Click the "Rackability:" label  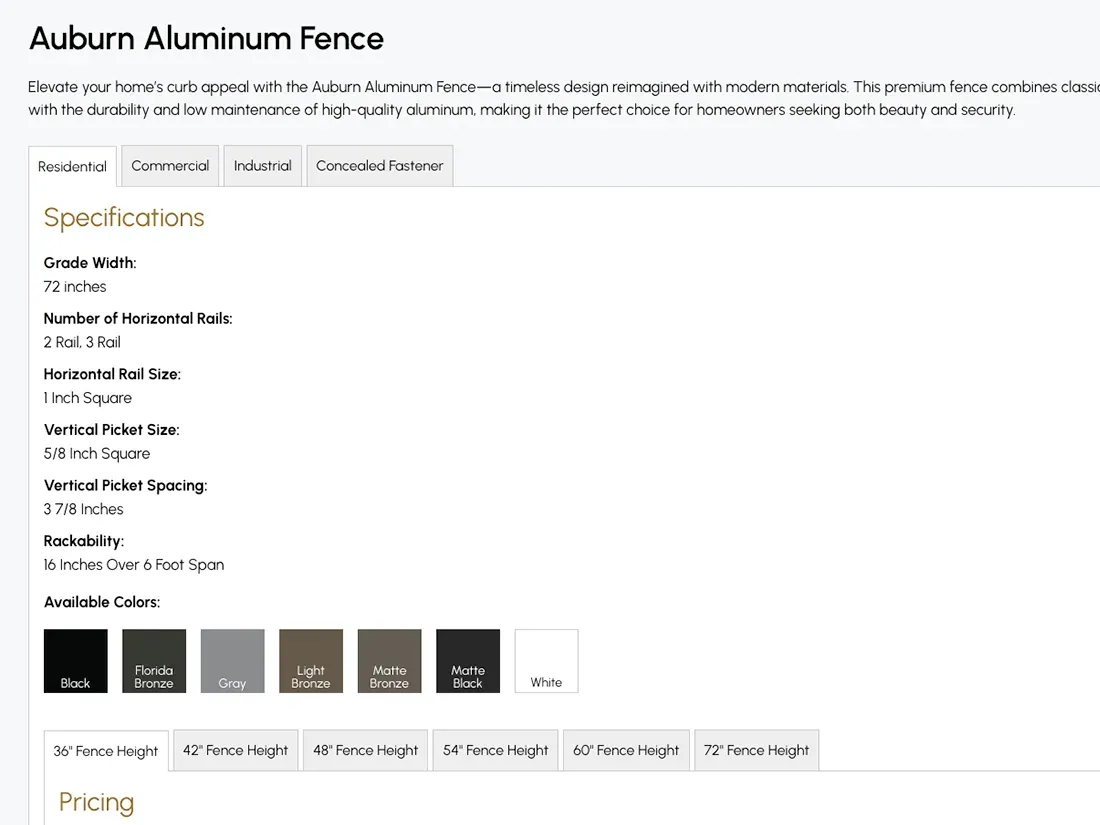coord(83,541)
